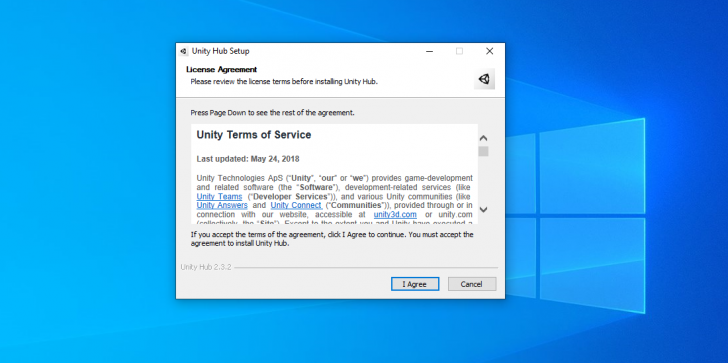
Task: Open the Unity Teams link
Action: pyautogui.click(x=219, y=196)
